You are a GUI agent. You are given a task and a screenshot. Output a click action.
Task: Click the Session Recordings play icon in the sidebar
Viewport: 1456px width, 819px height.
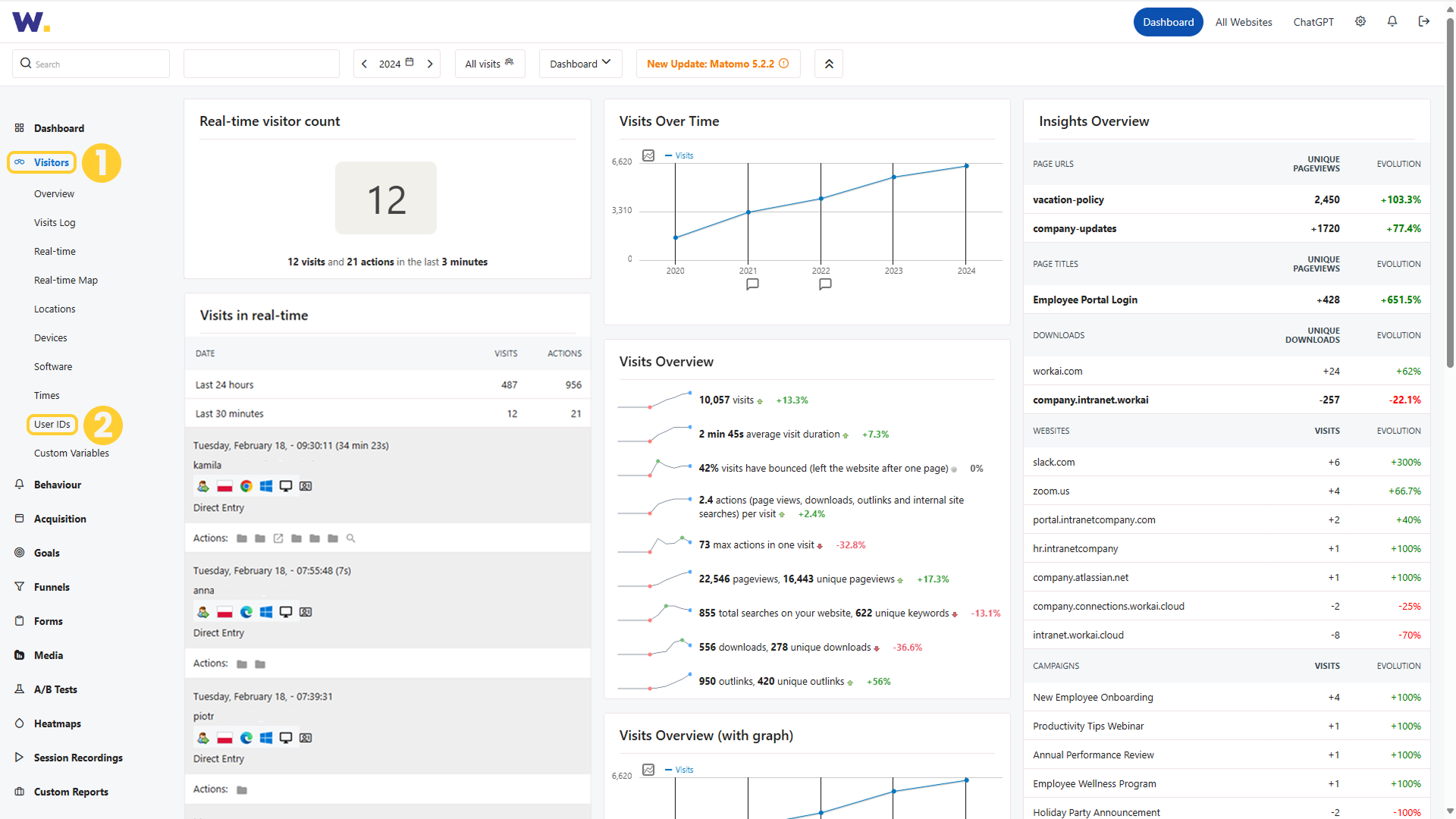point(20,758)
